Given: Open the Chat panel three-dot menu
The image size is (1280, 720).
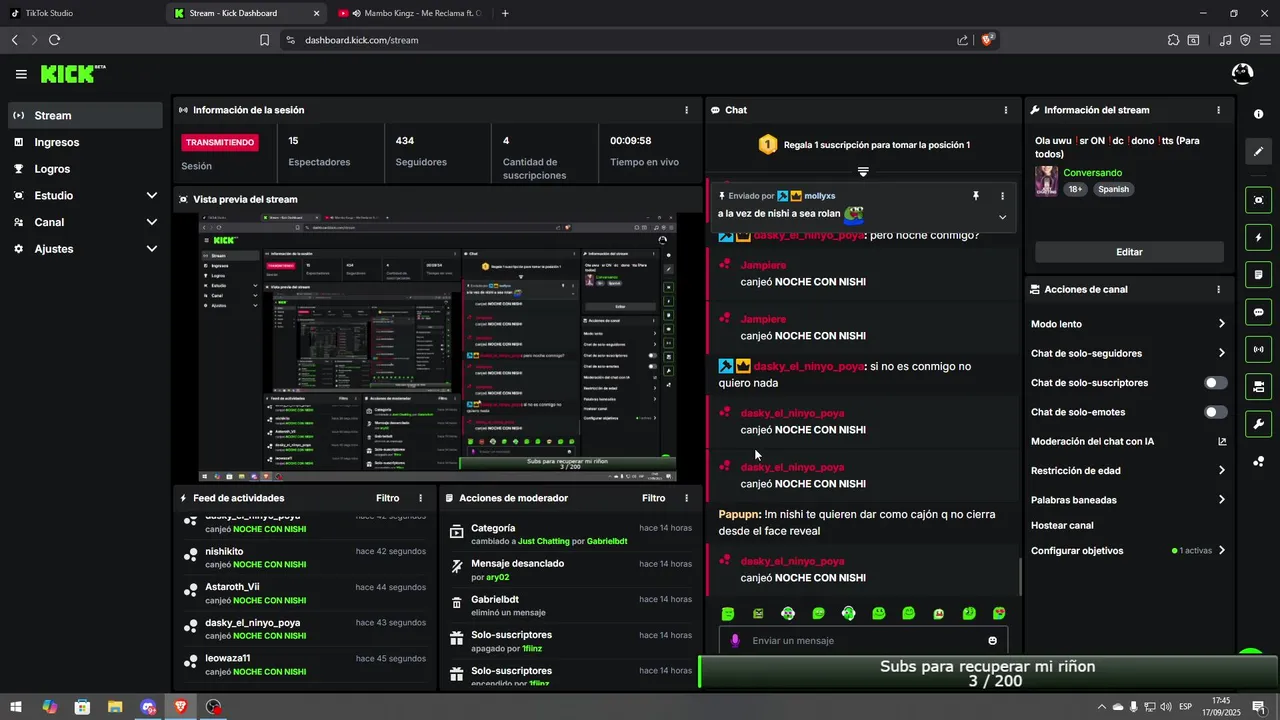Looking at the screenshot, I should (x=1005, y=110).
